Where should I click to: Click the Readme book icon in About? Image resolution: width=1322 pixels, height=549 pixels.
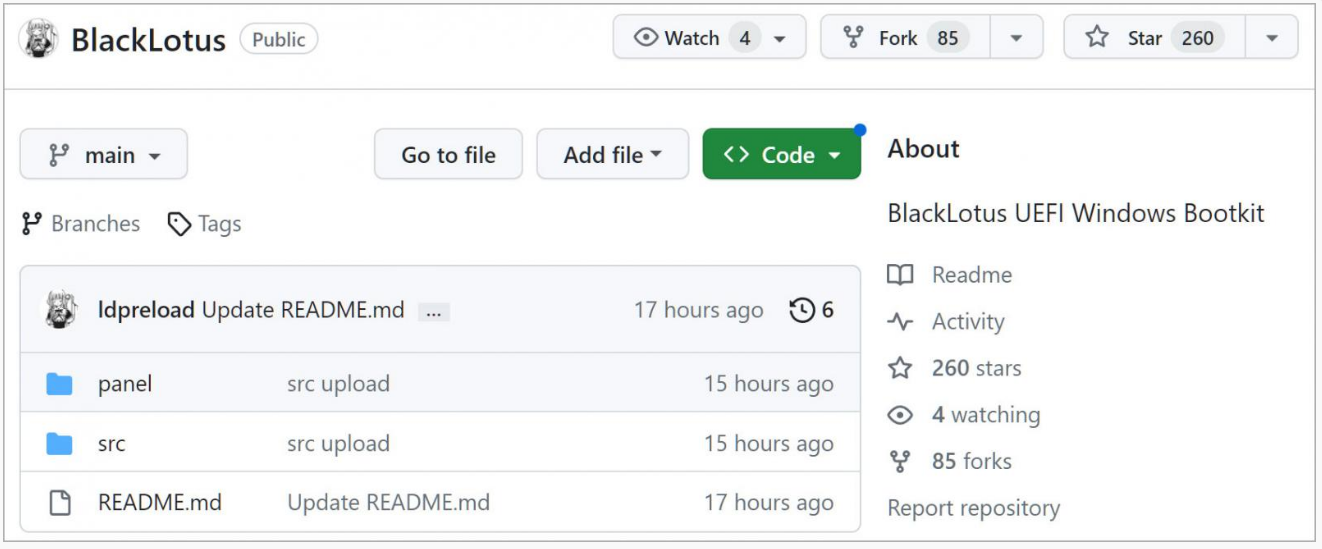pos(900,275)
